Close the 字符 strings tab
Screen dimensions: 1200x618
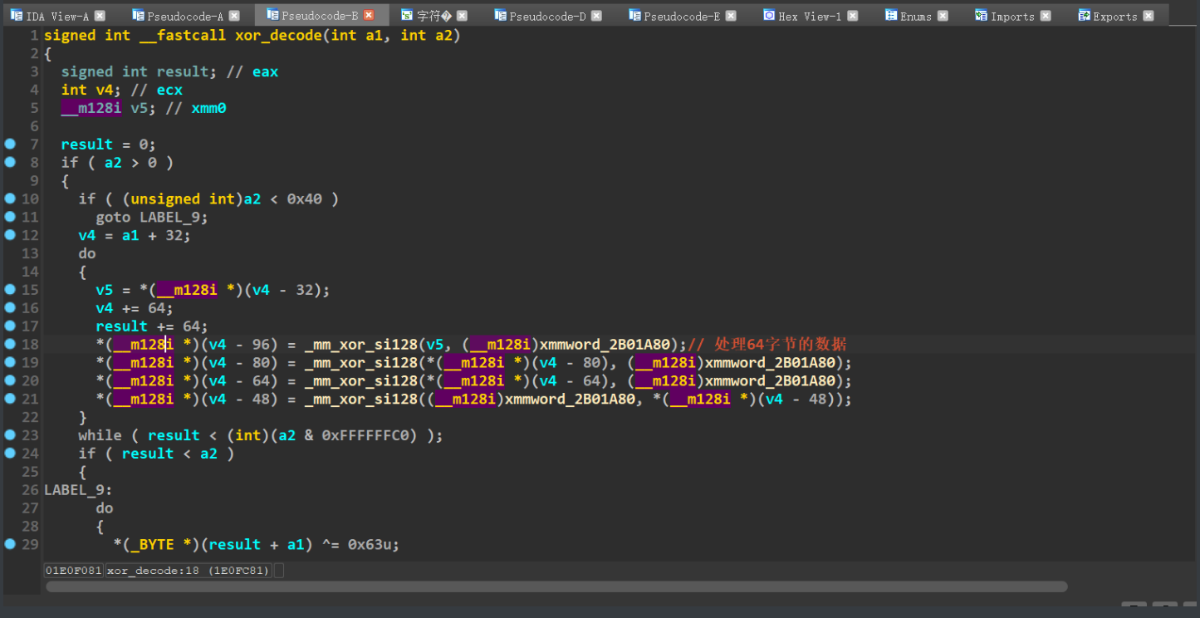click(x=462, y=16)
